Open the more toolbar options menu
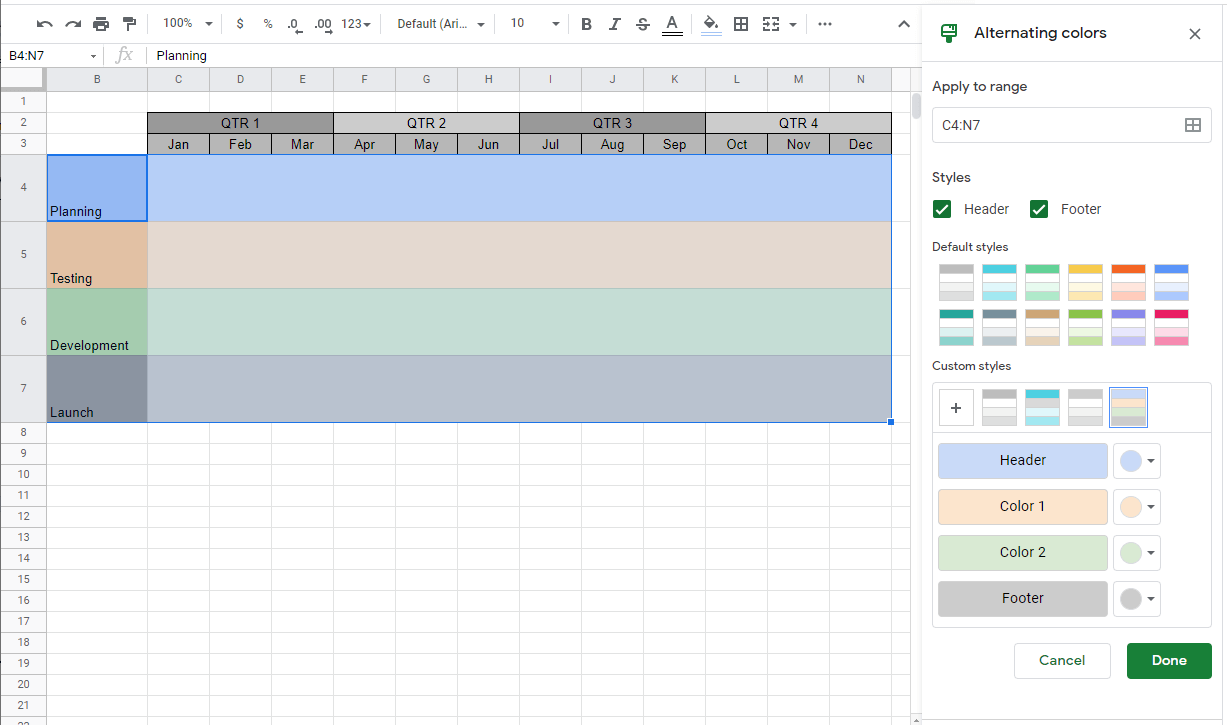 [x=824, y=22]
